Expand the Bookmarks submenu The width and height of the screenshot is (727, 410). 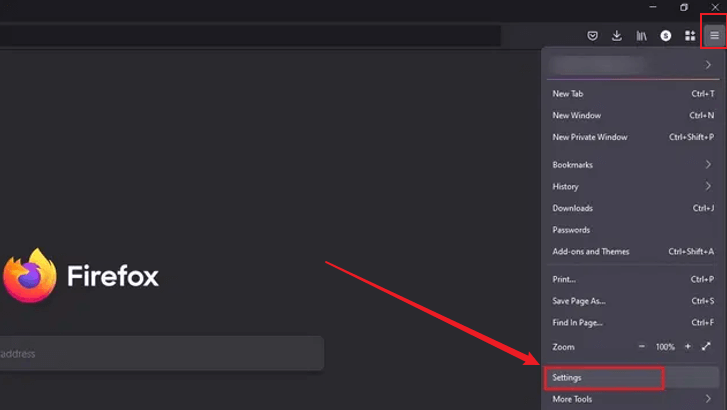click(708, 164)
